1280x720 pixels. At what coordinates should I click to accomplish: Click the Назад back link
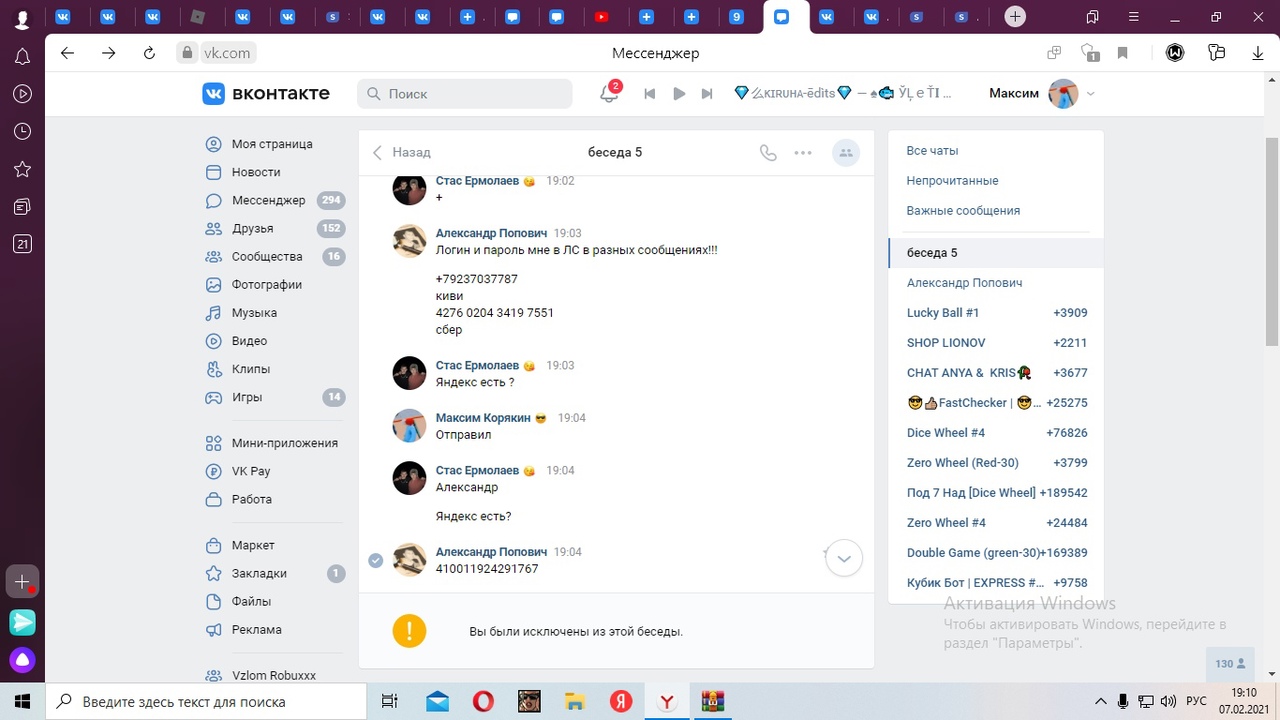(402, 153)
